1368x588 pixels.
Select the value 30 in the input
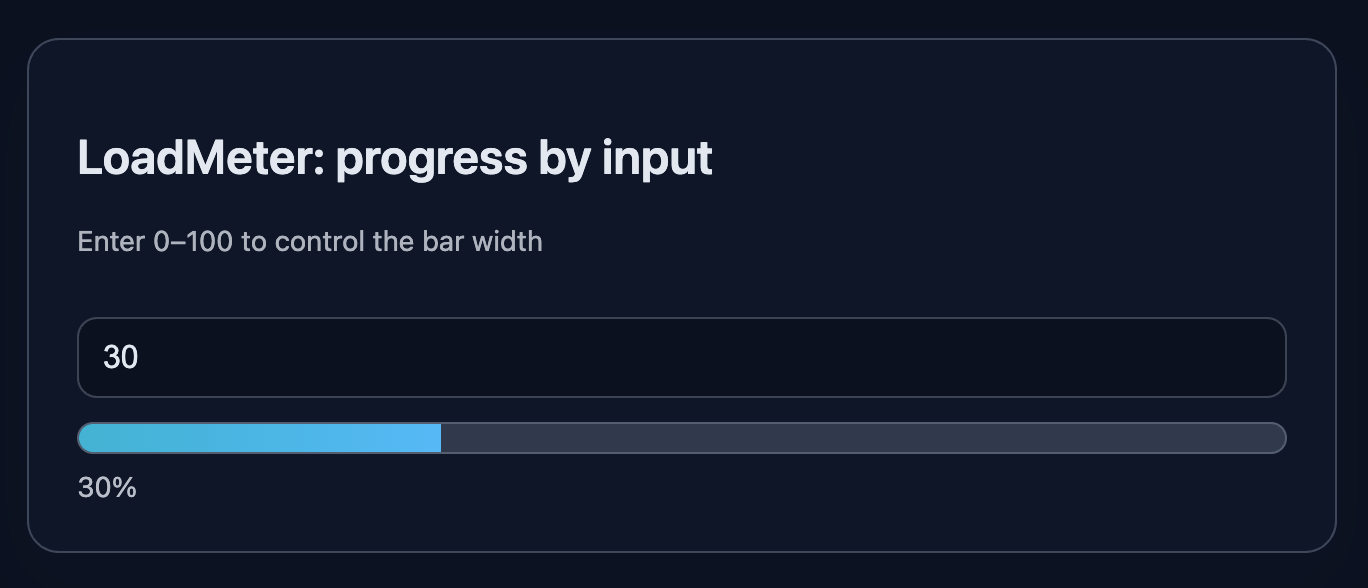[120, 357]
